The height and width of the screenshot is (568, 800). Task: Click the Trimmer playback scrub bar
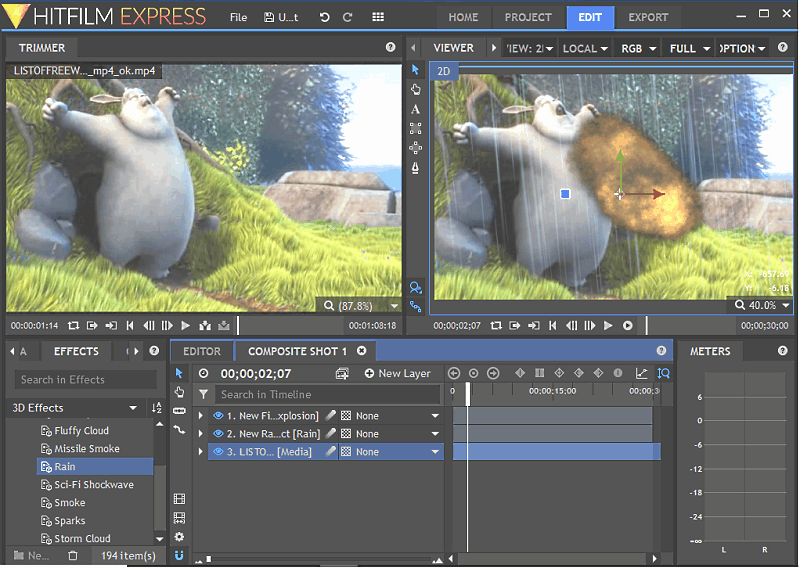290,326
